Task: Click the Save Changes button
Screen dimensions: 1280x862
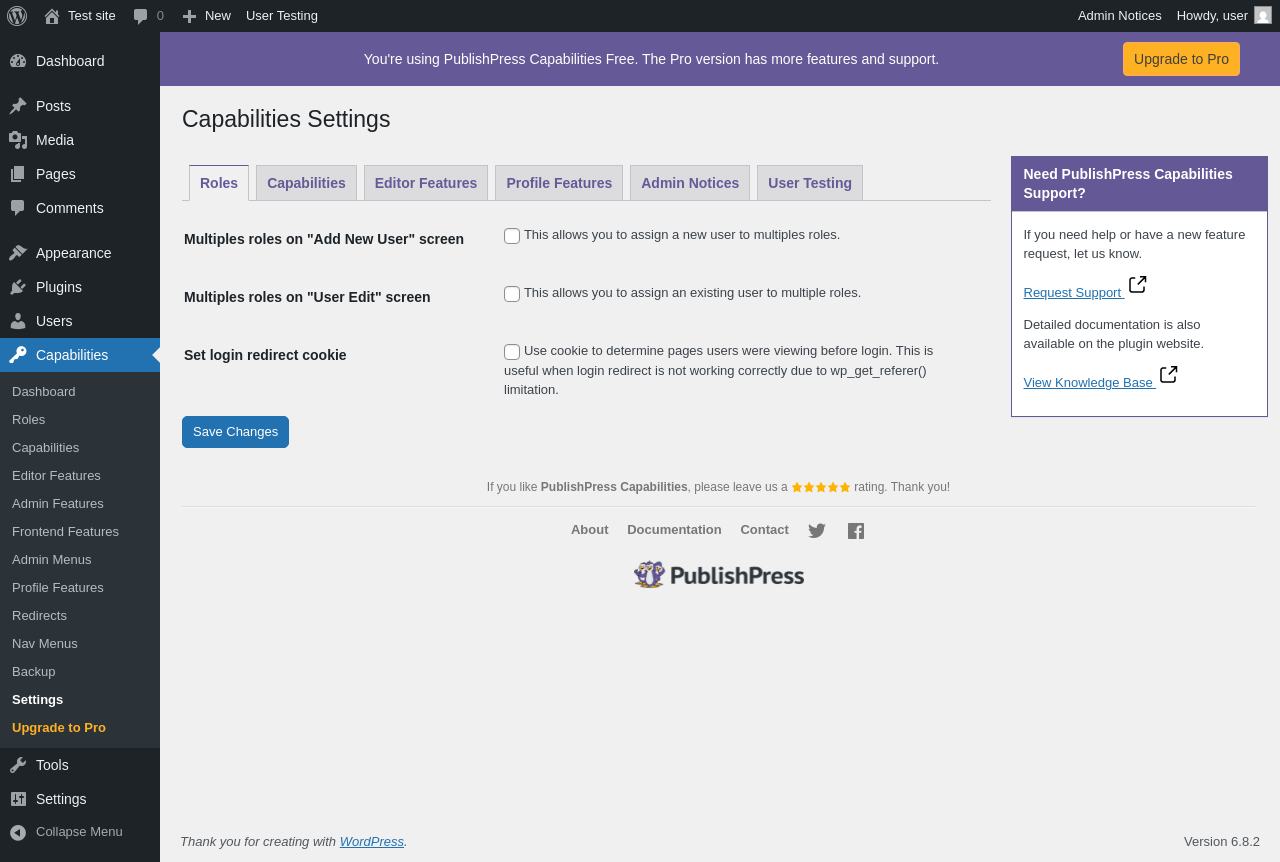Action: coord(235,432)
